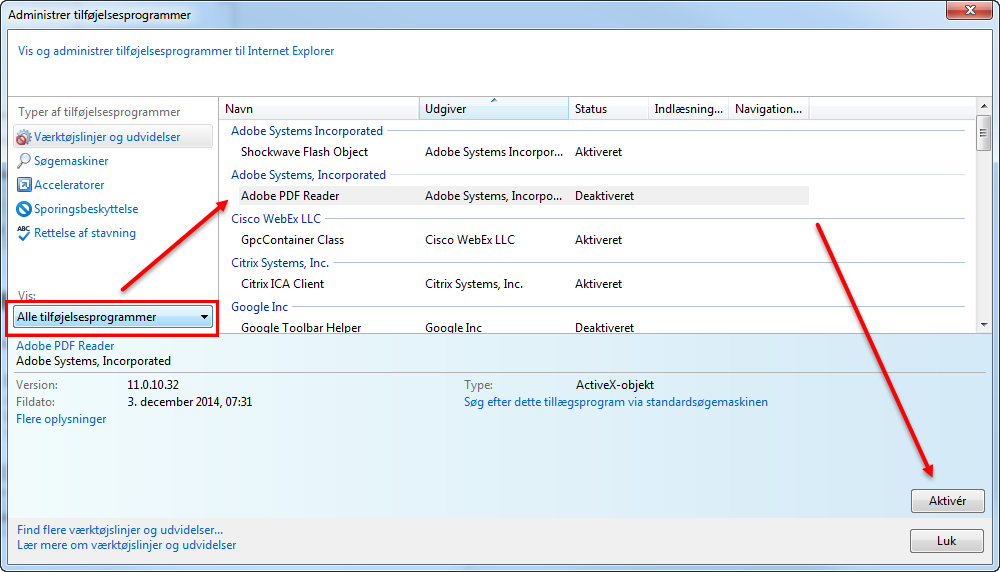1000x572 pixels.
Task: Click the Sporingsbeskyttelse blocked icon
Action: point(24,209)
